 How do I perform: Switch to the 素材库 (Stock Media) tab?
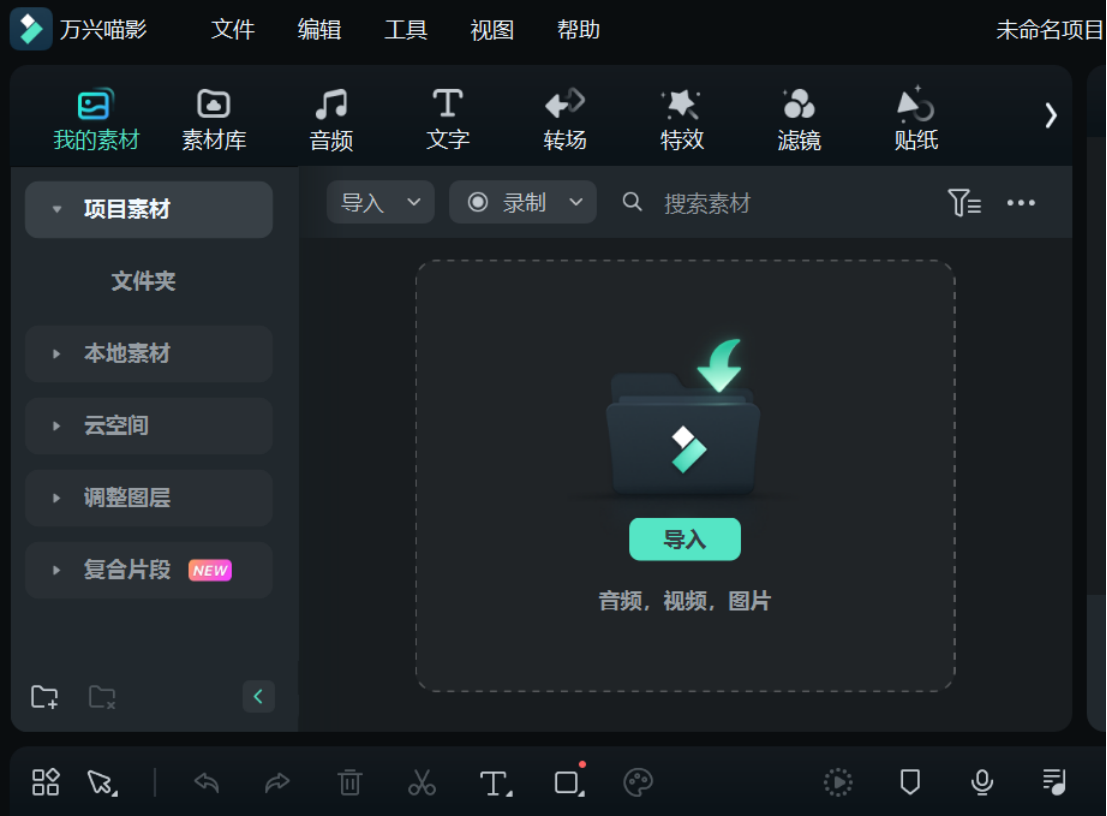(x=213, y=115)
